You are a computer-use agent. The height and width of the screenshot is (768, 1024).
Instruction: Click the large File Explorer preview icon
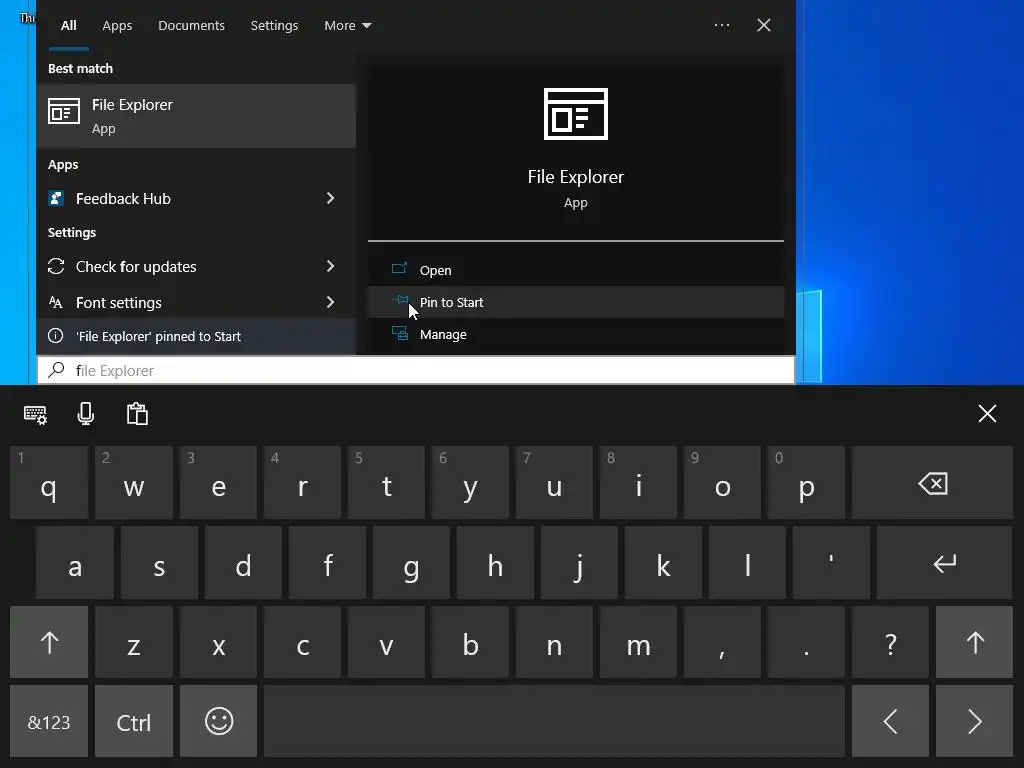(576, 114)
